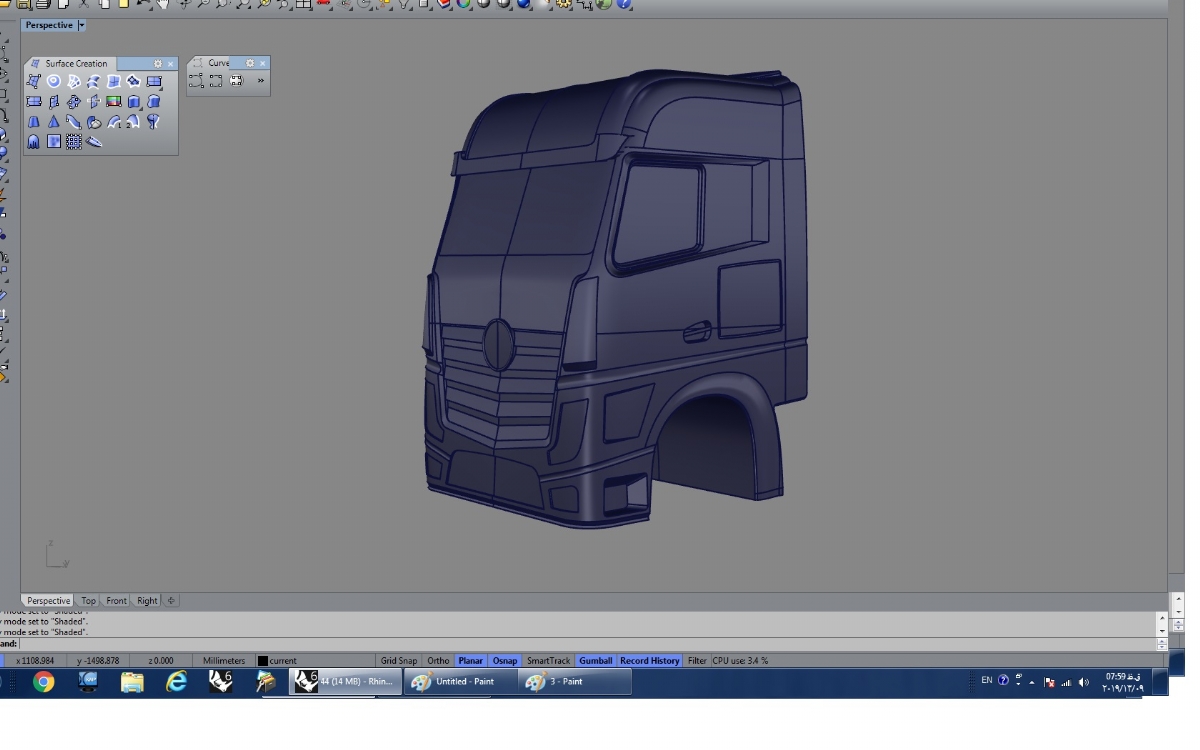Image resolution: width=1200 pixels, height=750 pixels.
Task: Select the colorful Picture plane tool
Action: click(x=114, y=102)
